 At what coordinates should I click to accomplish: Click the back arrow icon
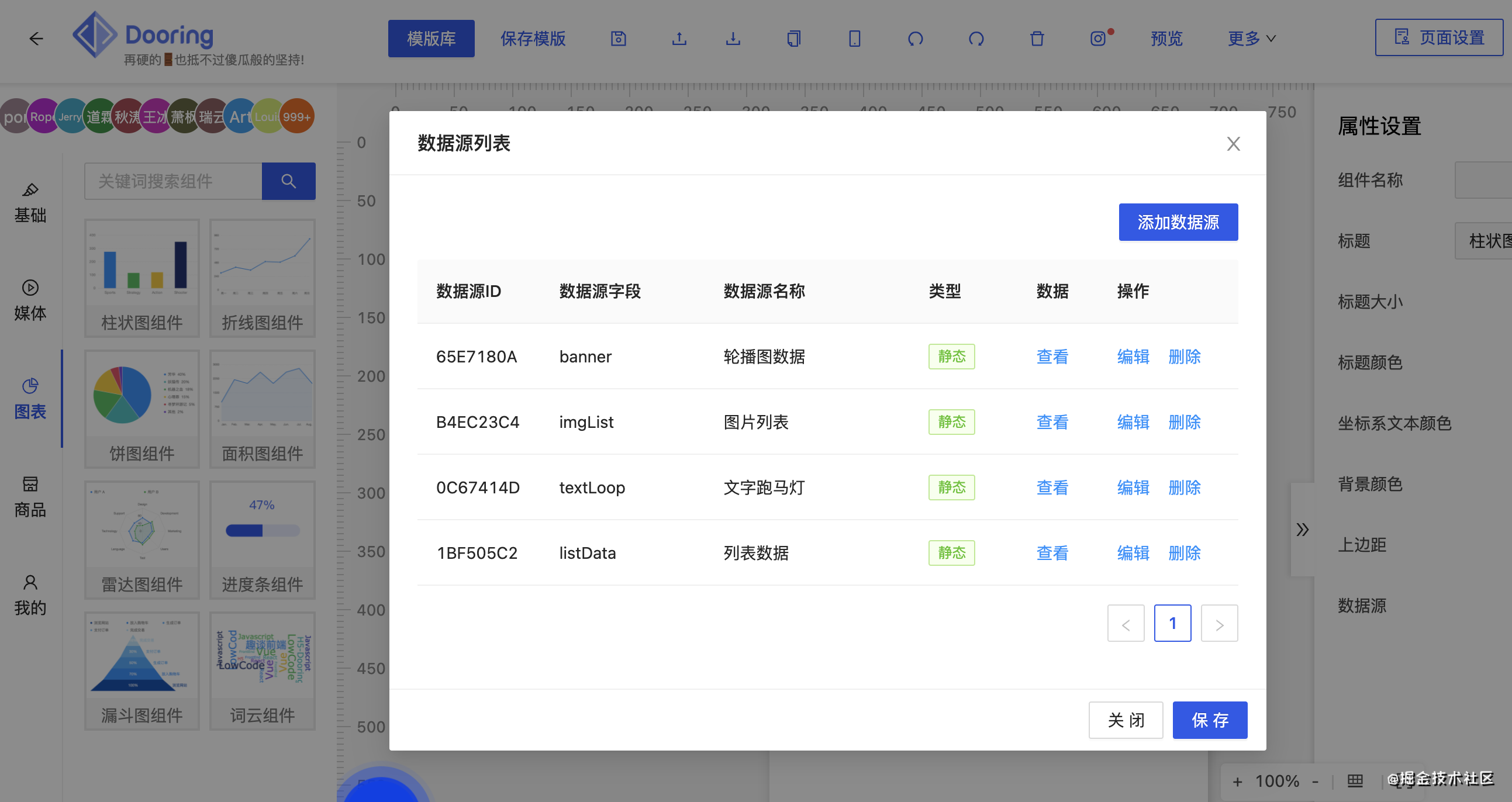[36, 39]
